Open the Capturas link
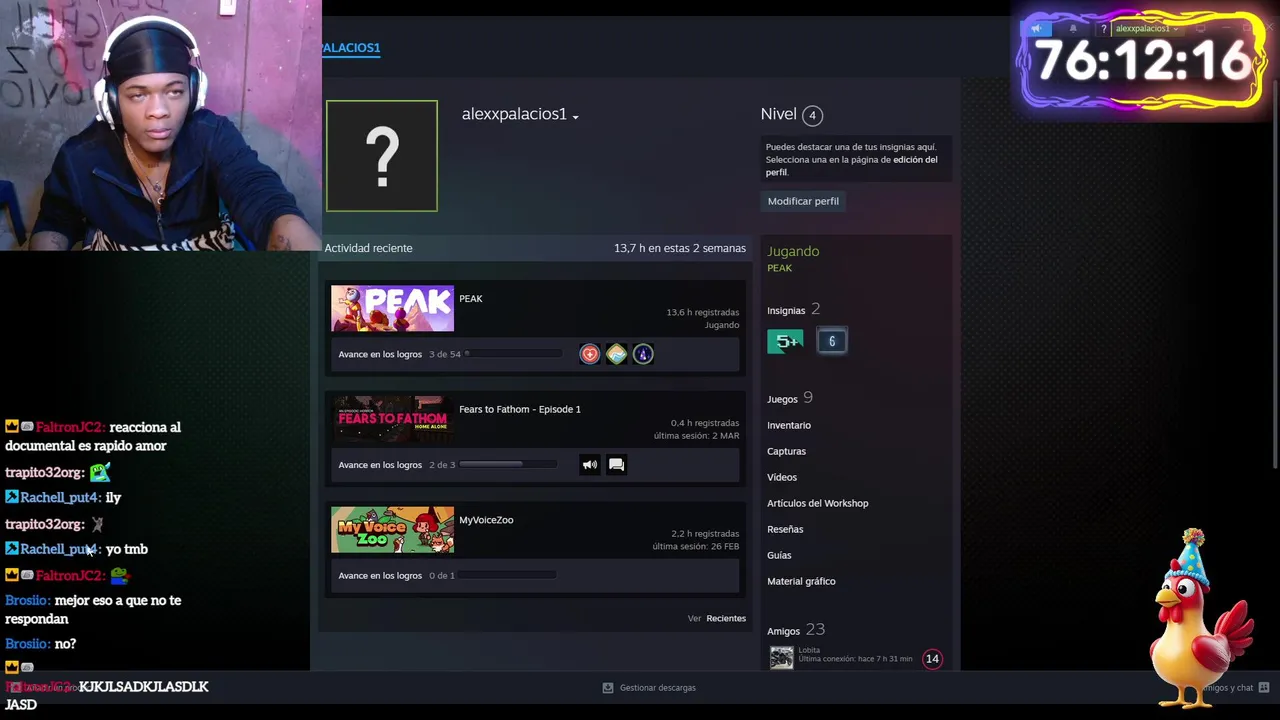Screen dimensions: 1280x720 click(786, 451)
